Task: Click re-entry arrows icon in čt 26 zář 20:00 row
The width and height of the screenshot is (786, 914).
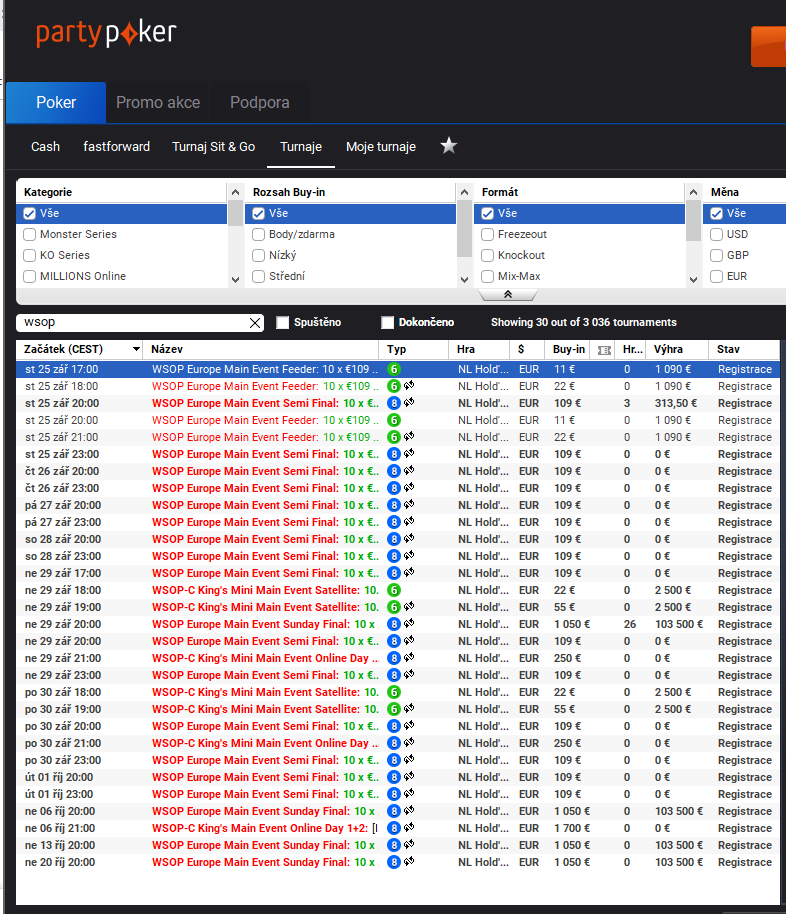Action: [409, 470]
